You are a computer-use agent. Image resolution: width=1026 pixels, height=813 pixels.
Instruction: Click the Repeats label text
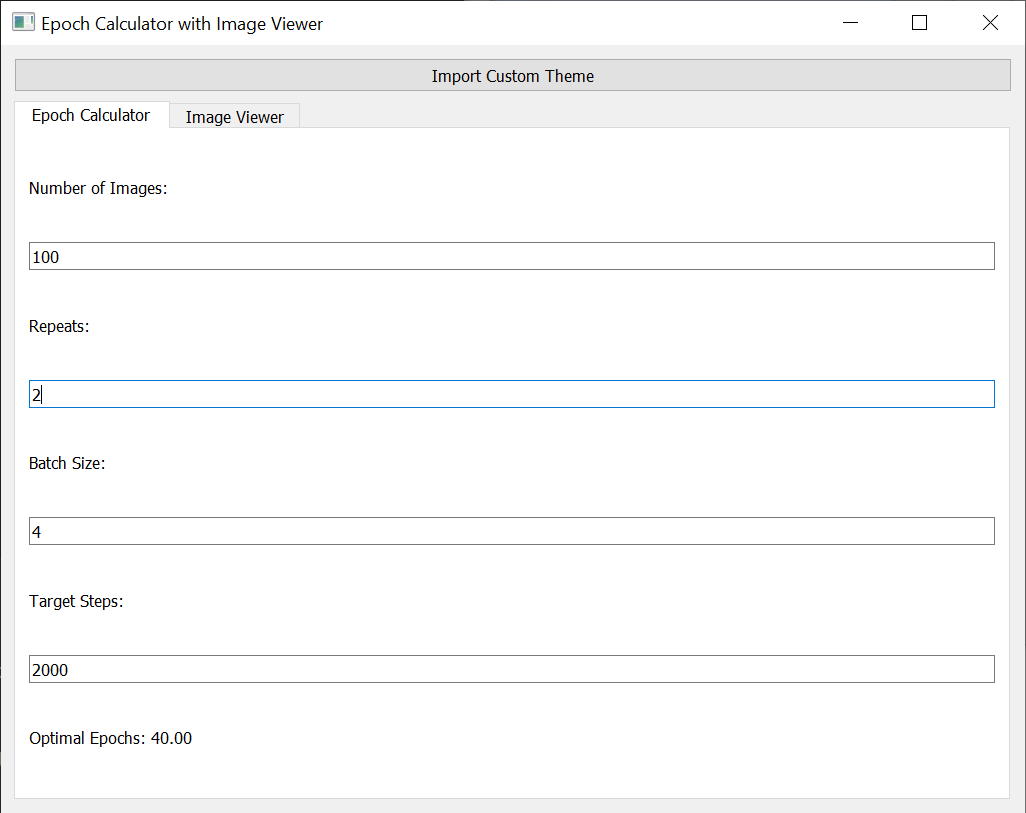(x=59, y=326)
